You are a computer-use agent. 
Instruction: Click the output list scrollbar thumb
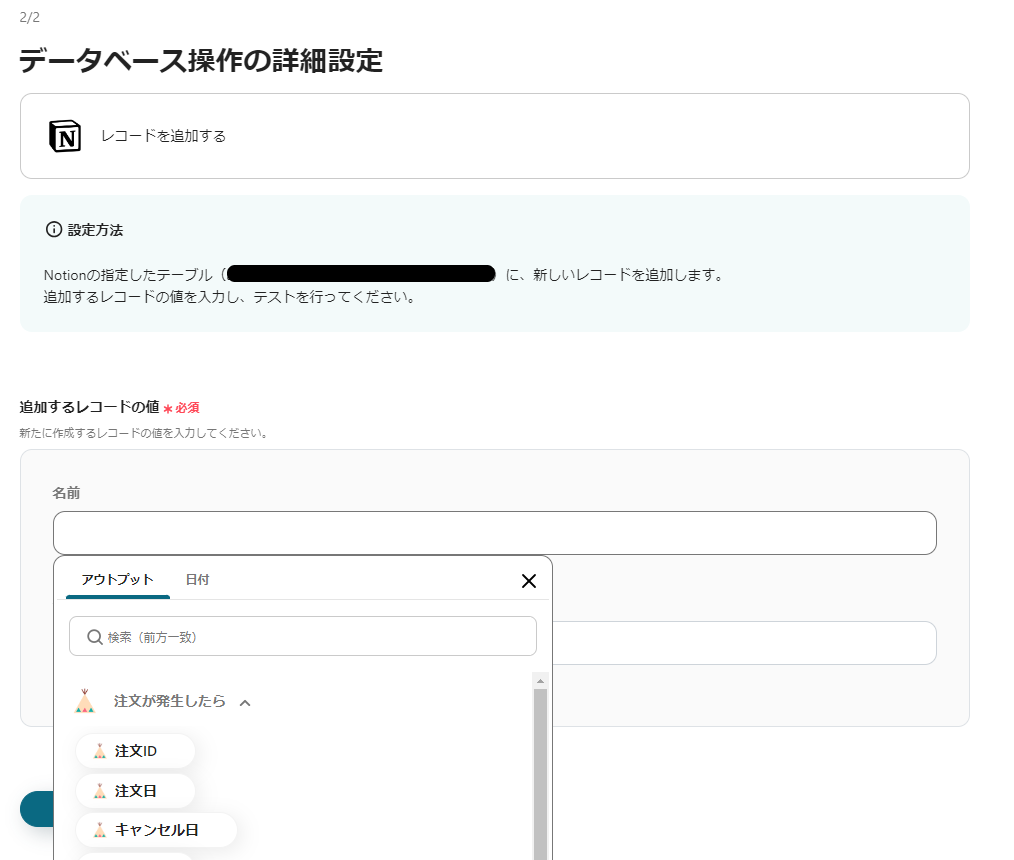coord(540,770)
